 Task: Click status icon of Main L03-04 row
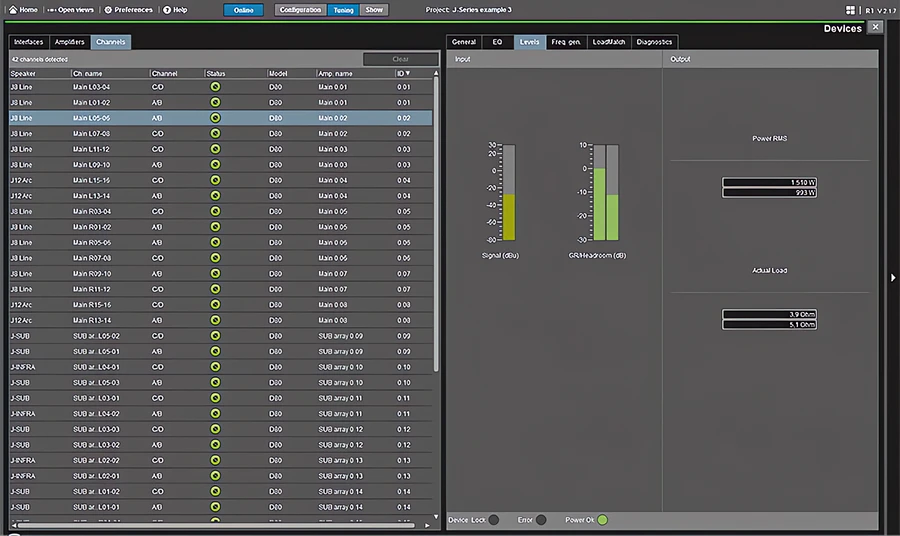click(215, 87)
